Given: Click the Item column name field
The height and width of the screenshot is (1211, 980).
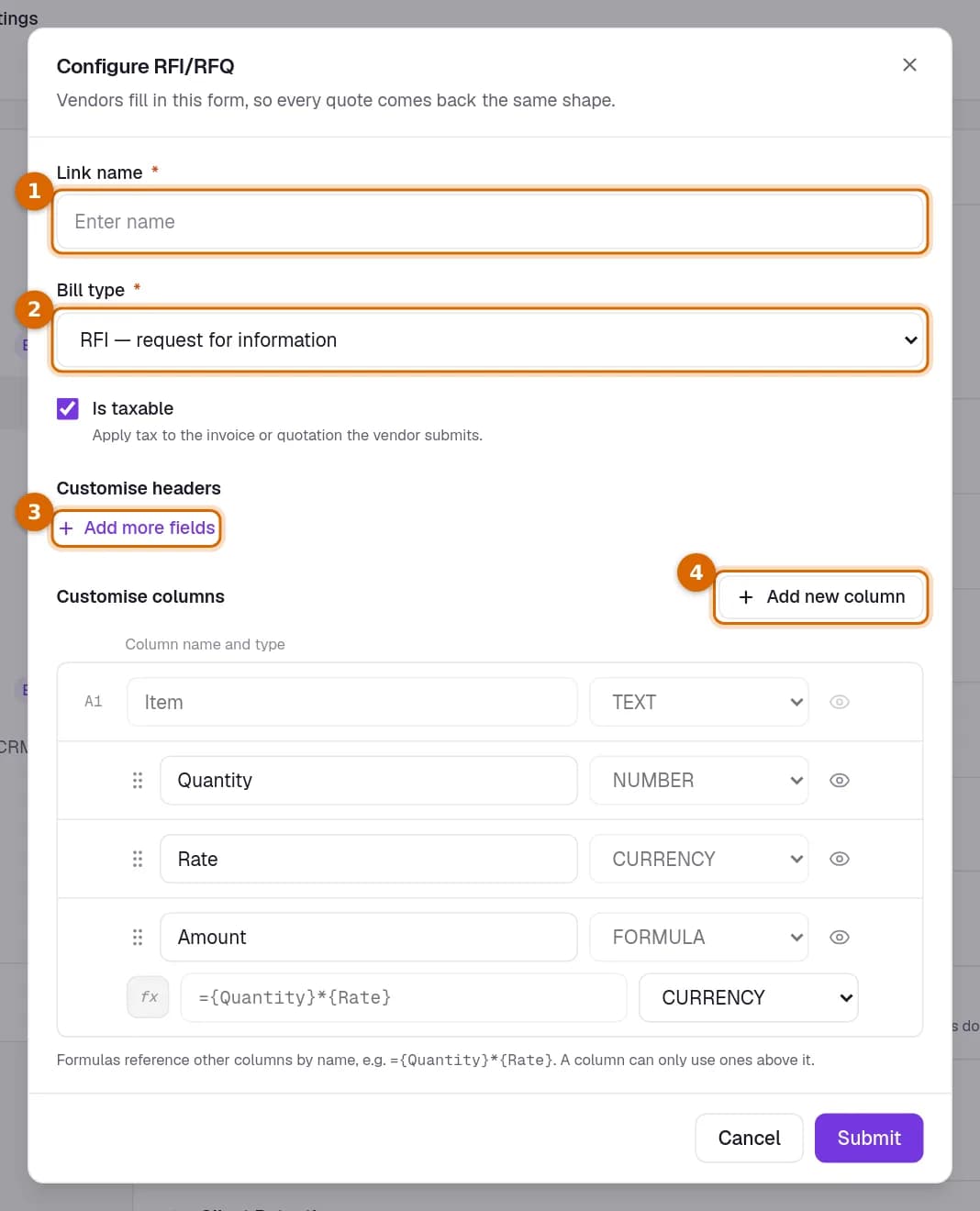Looking at the screenshot, I should tap(352, 702).
